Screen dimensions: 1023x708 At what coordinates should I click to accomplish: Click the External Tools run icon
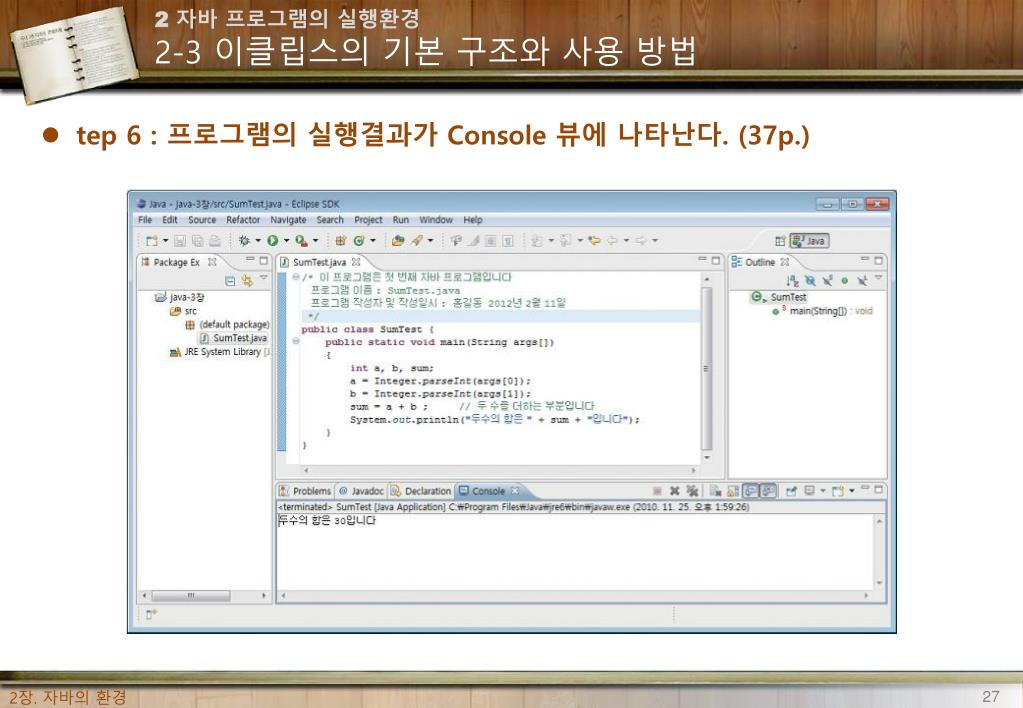point(301,241)
